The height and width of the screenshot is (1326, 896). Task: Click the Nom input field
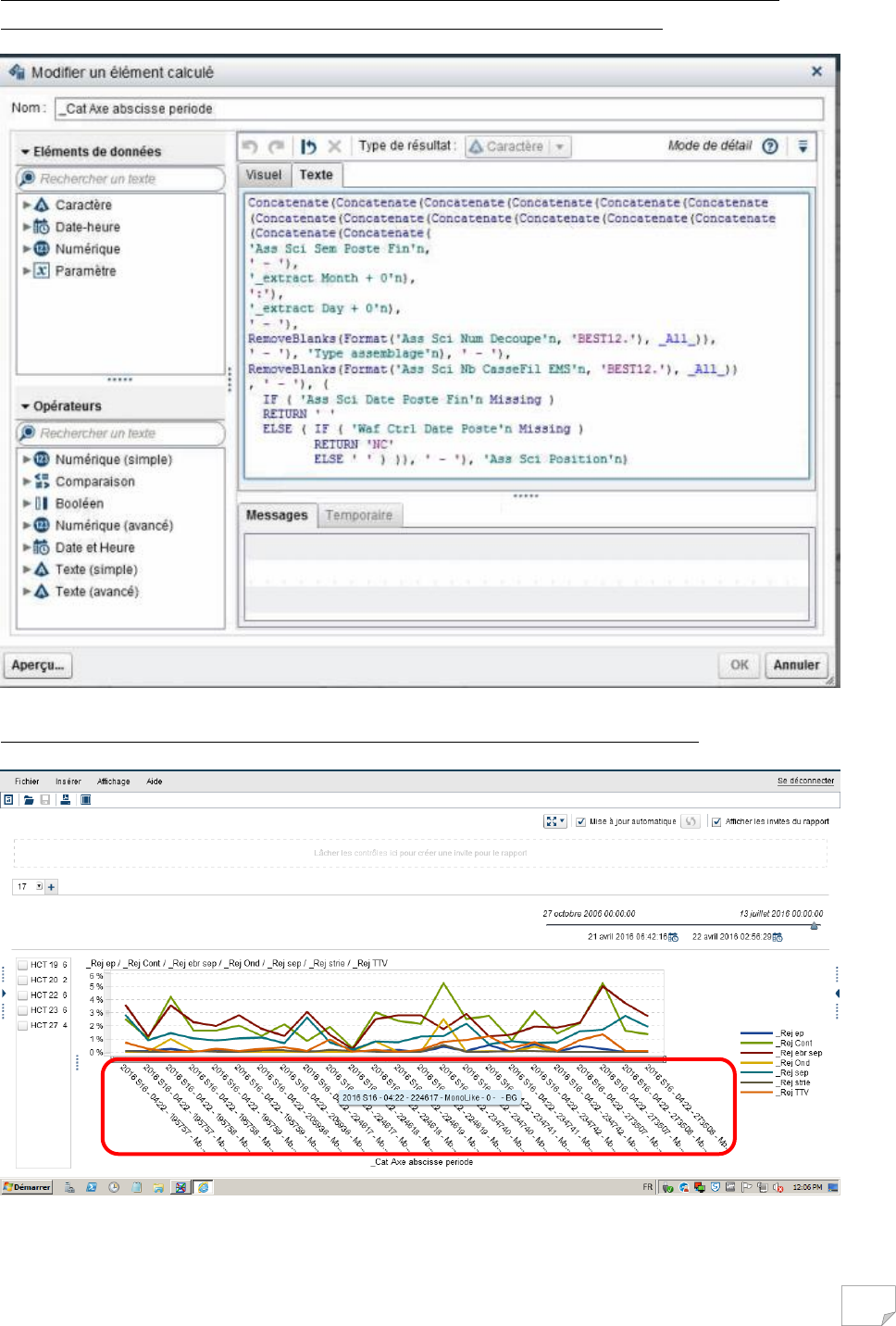(439, 108)
